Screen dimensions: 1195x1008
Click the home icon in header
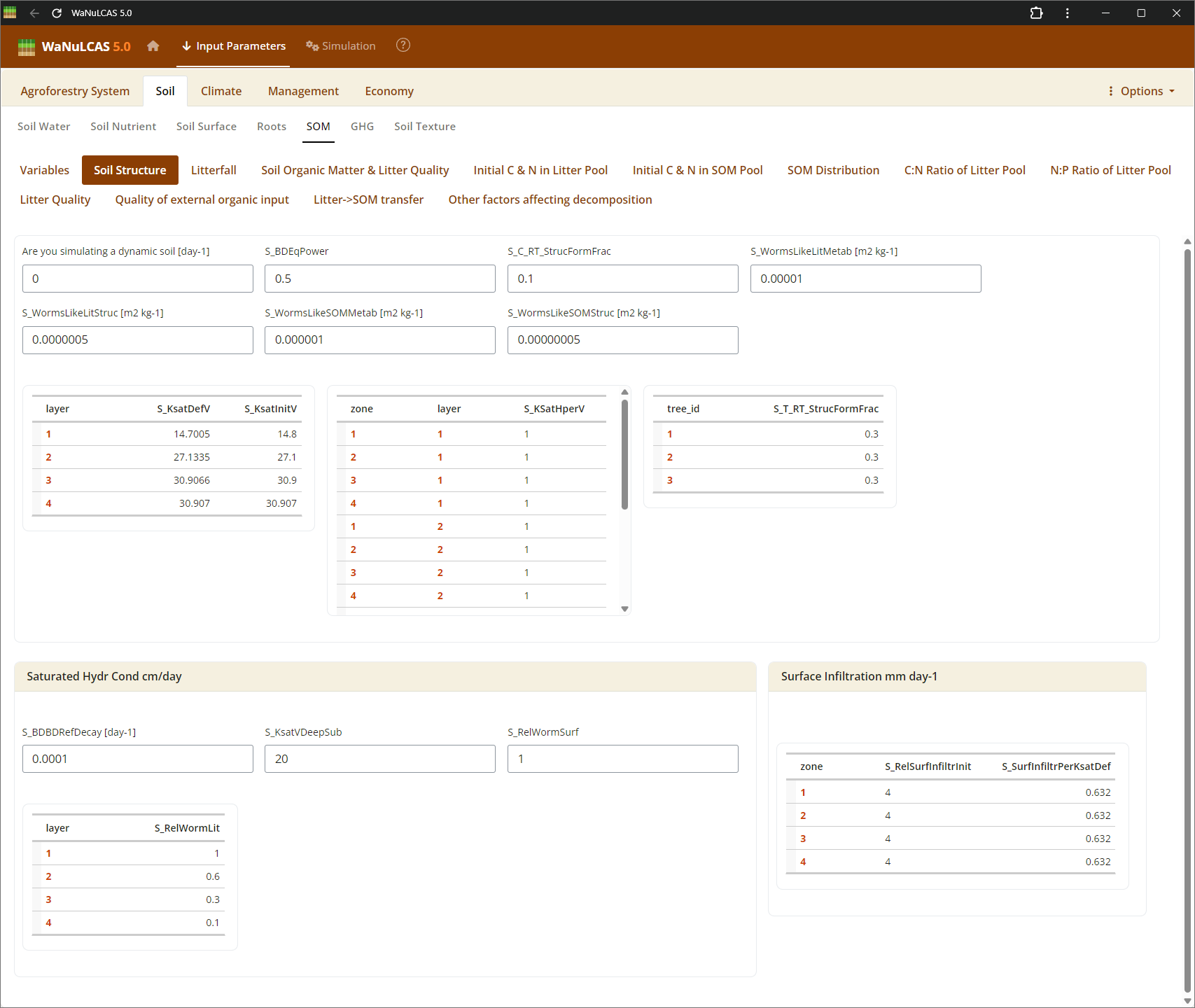coord(153,46)
